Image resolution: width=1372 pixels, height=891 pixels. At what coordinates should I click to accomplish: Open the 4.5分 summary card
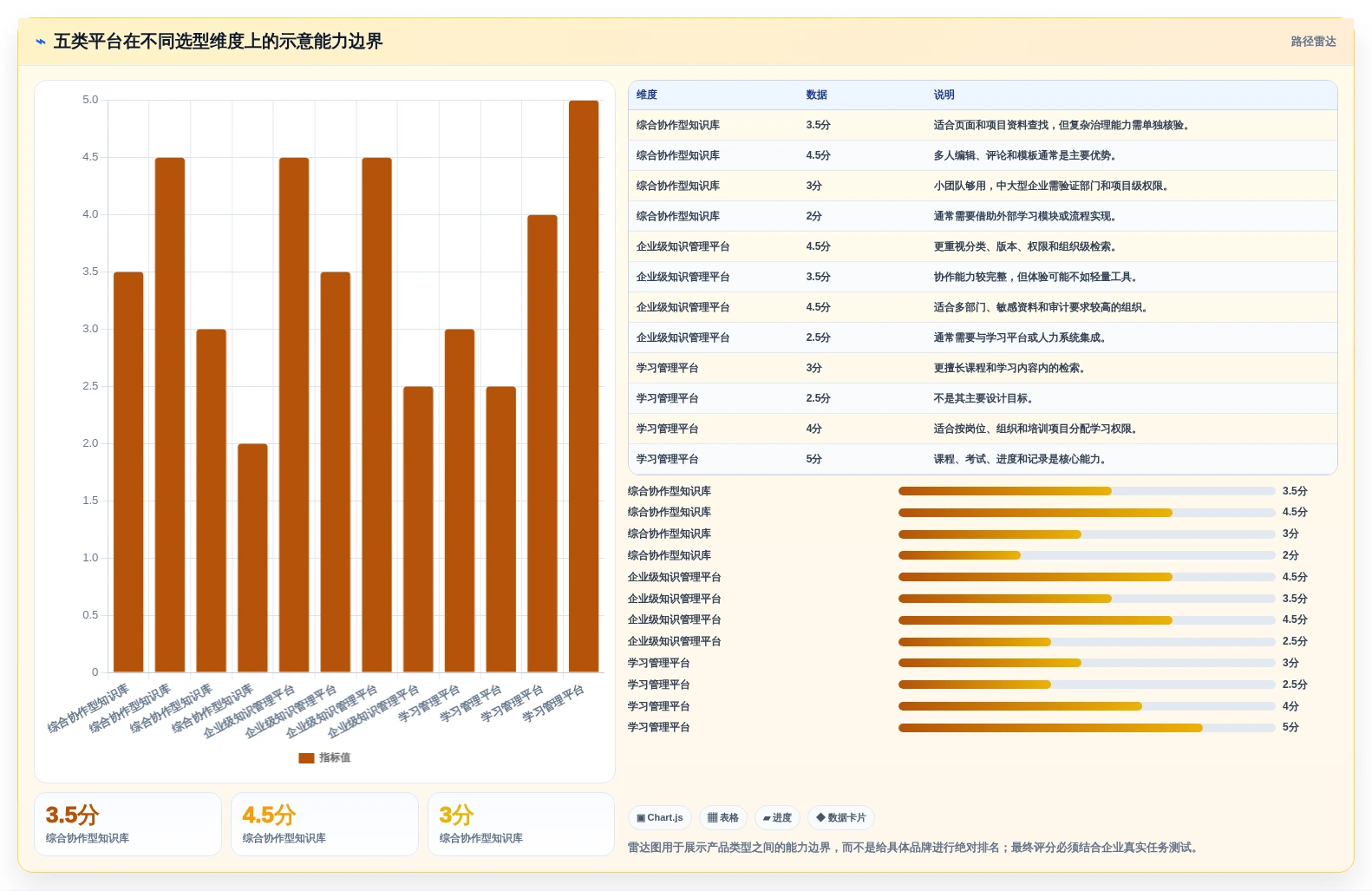(x=324, y=824)
